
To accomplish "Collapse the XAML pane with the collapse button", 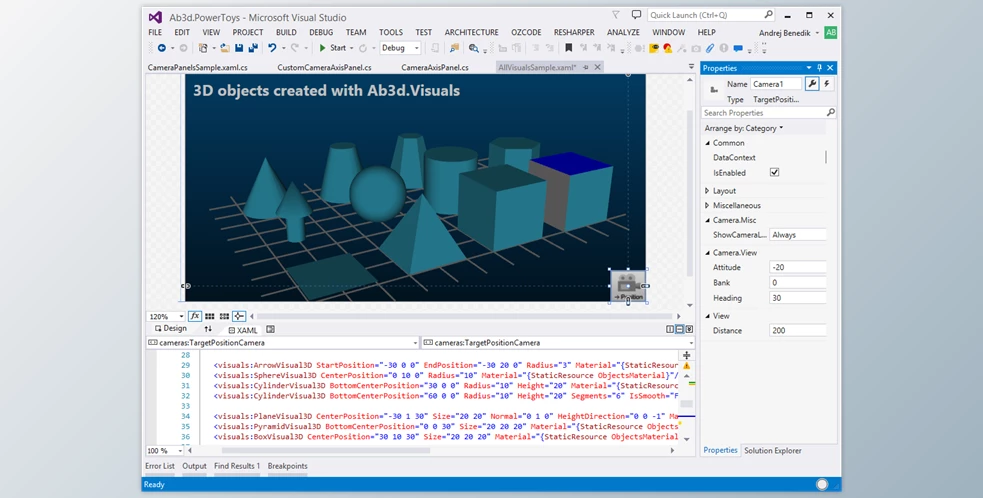I will coord(689,329).
